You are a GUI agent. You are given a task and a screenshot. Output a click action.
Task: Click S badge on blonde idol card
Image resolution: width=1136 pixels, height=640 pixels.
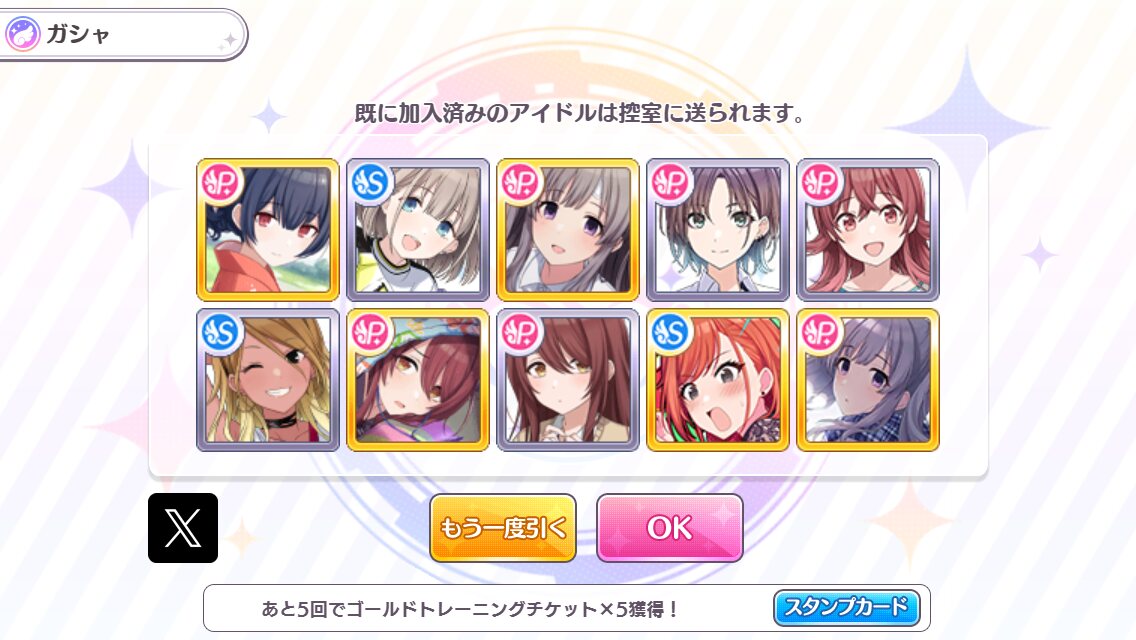click(x=221, y=333)
